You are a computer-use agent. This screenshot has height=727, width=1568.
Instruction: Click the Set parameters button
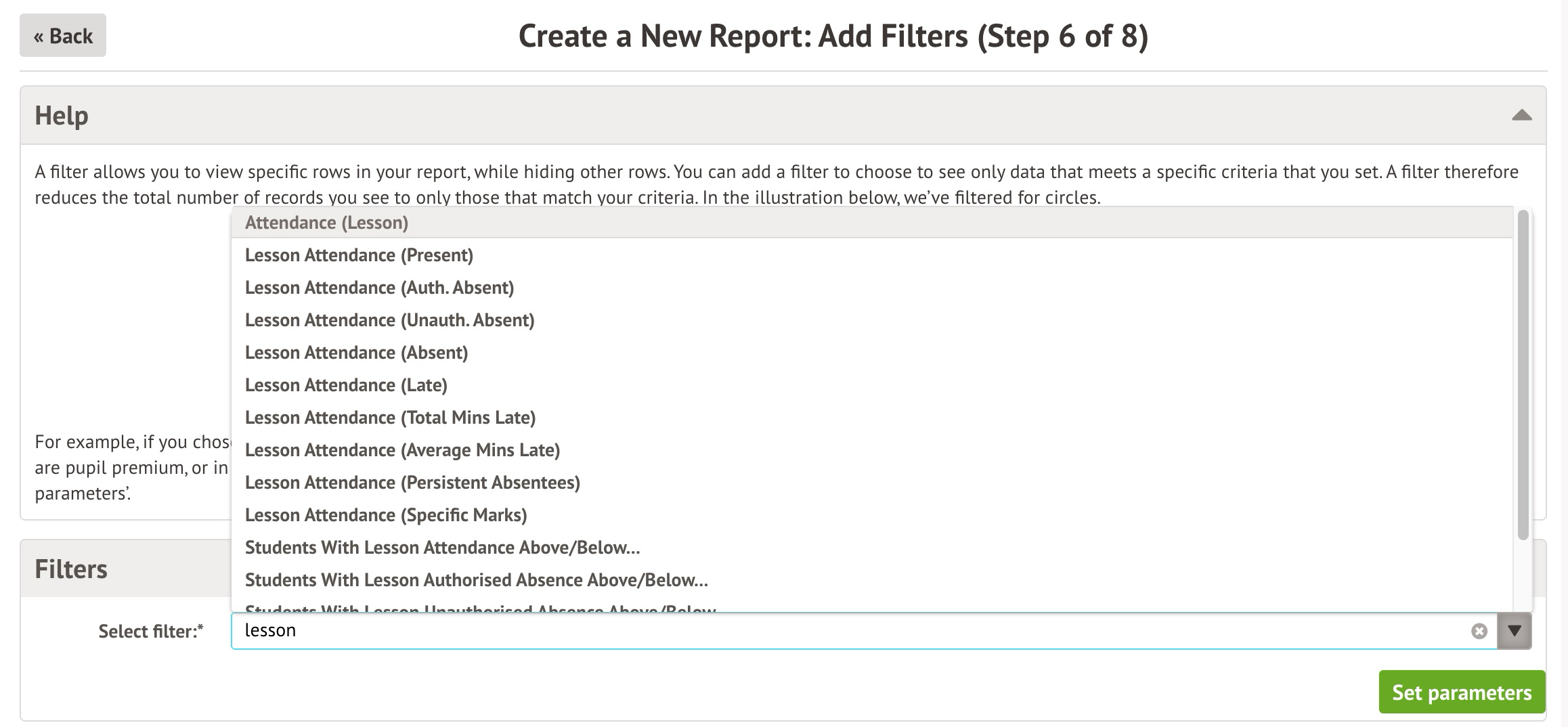pos(1461,692)
